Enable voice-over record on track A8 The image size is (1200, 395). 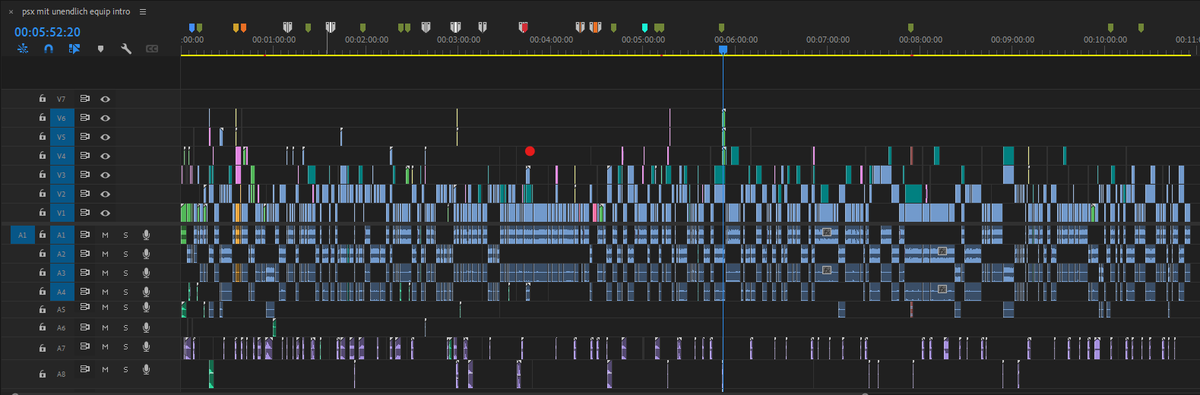tap(146, 370)
